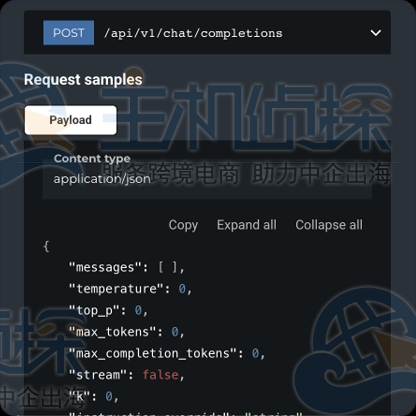Click the /api/v1/chat/completions path
Viewport: 416px width, 416px height.
click(193, 33)
